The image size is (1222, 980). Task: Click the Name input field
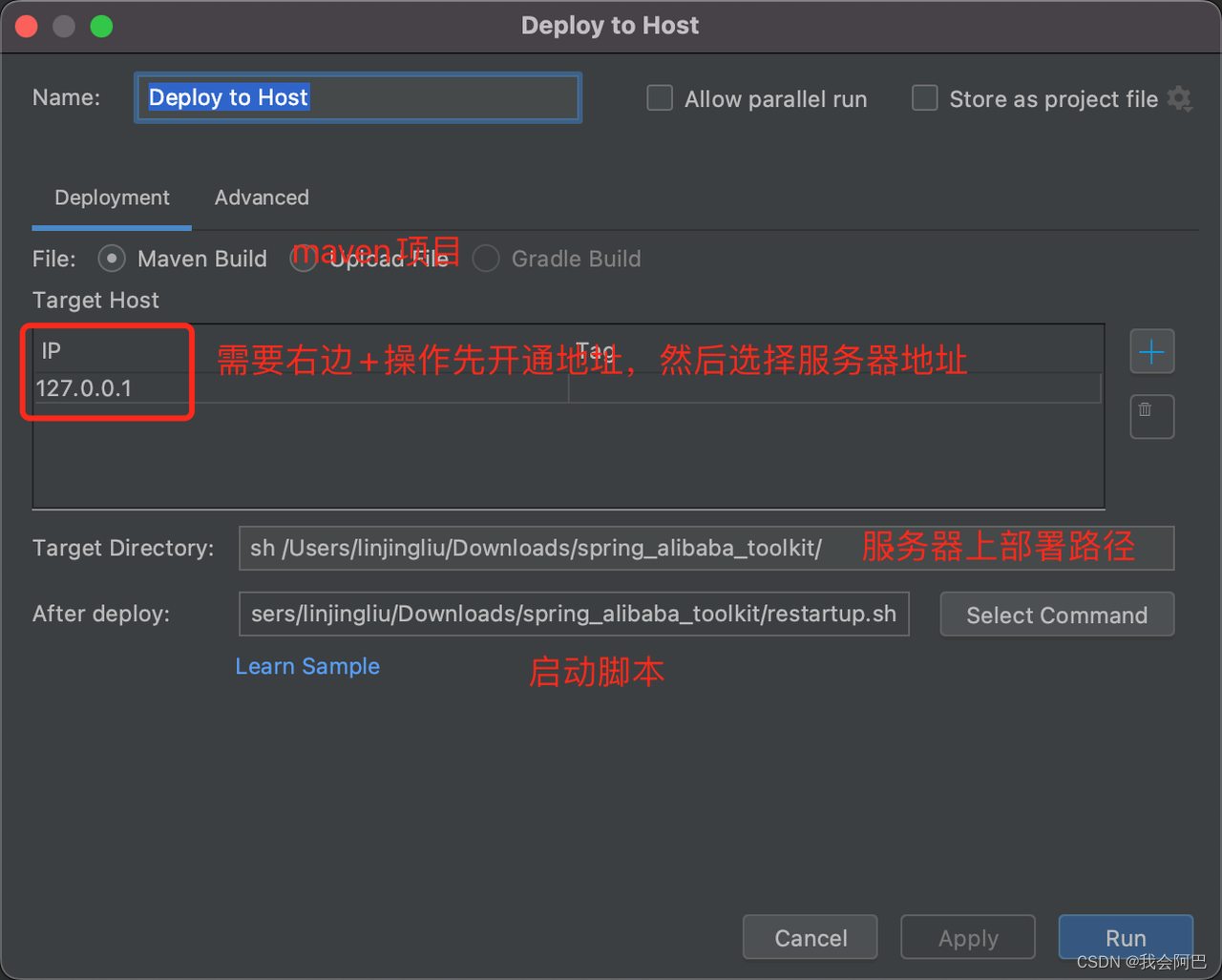pyautogui.click(x=357, y=97)
